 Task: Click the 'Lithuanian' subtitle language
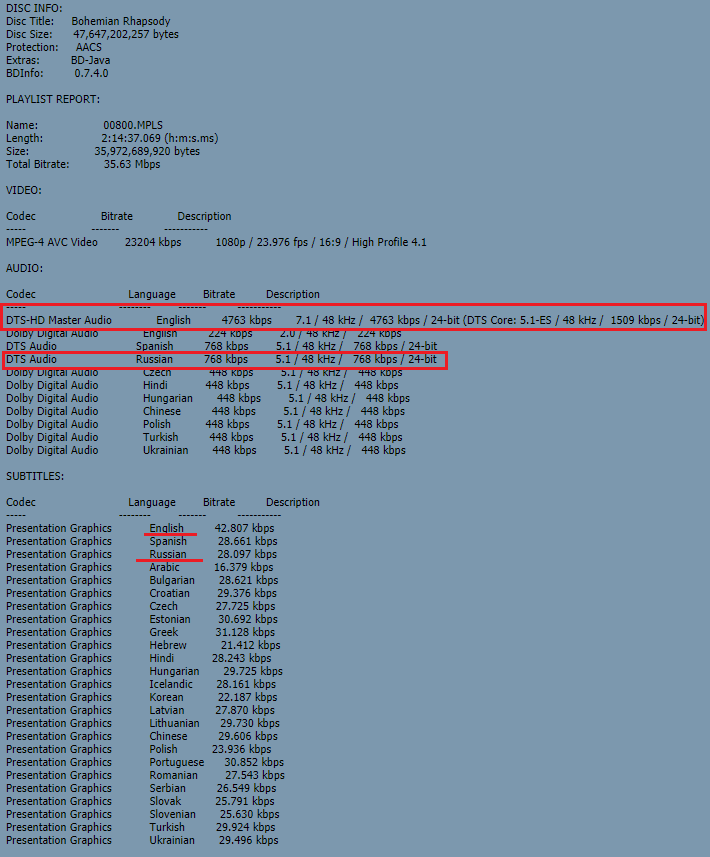point(174,724)
